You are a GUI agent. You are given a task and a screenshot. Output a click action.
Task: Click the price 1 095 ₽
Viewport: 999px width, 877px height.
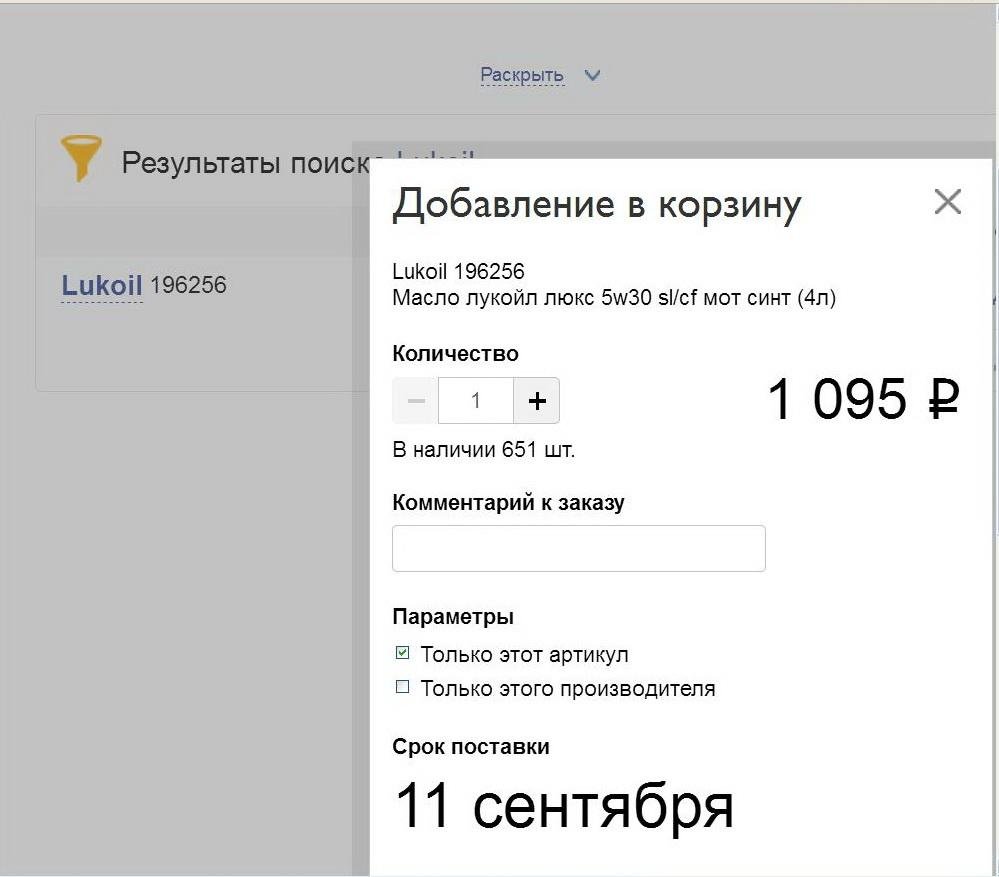click(x=863, y=399)
